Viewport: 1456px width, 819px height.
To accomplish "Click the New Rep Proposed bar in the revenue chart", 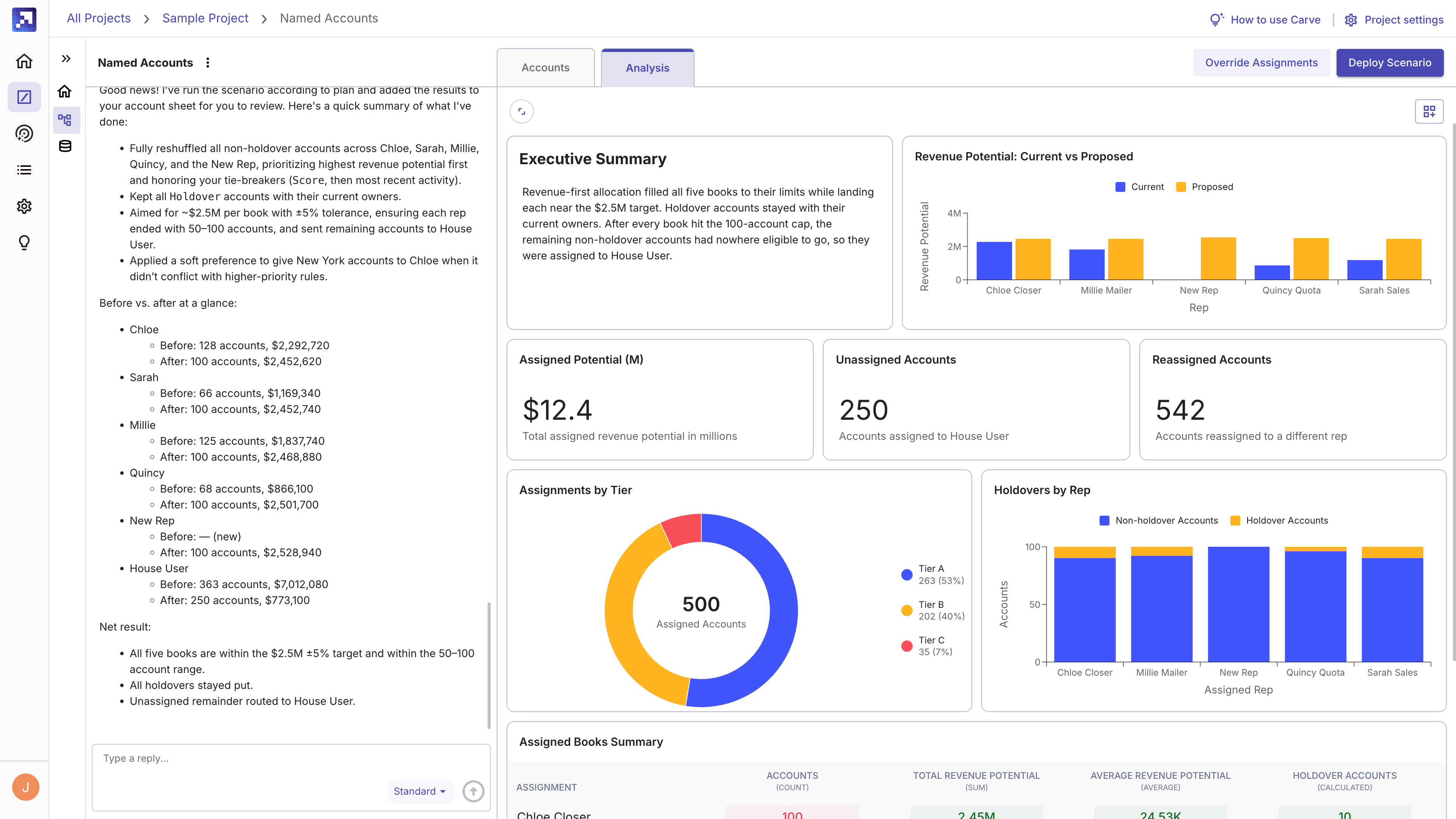I will coord(1218,259).
